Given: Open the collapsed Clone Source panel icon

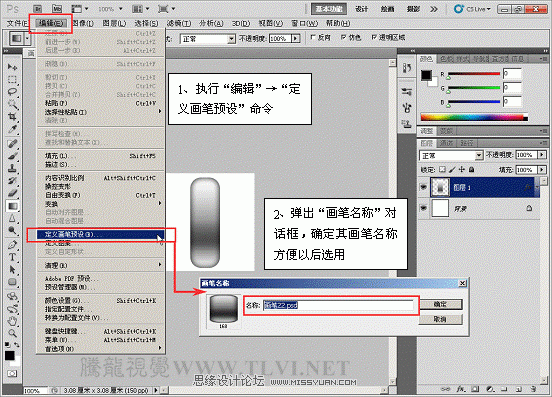Looking at the screenshot, I should [407, 124].
